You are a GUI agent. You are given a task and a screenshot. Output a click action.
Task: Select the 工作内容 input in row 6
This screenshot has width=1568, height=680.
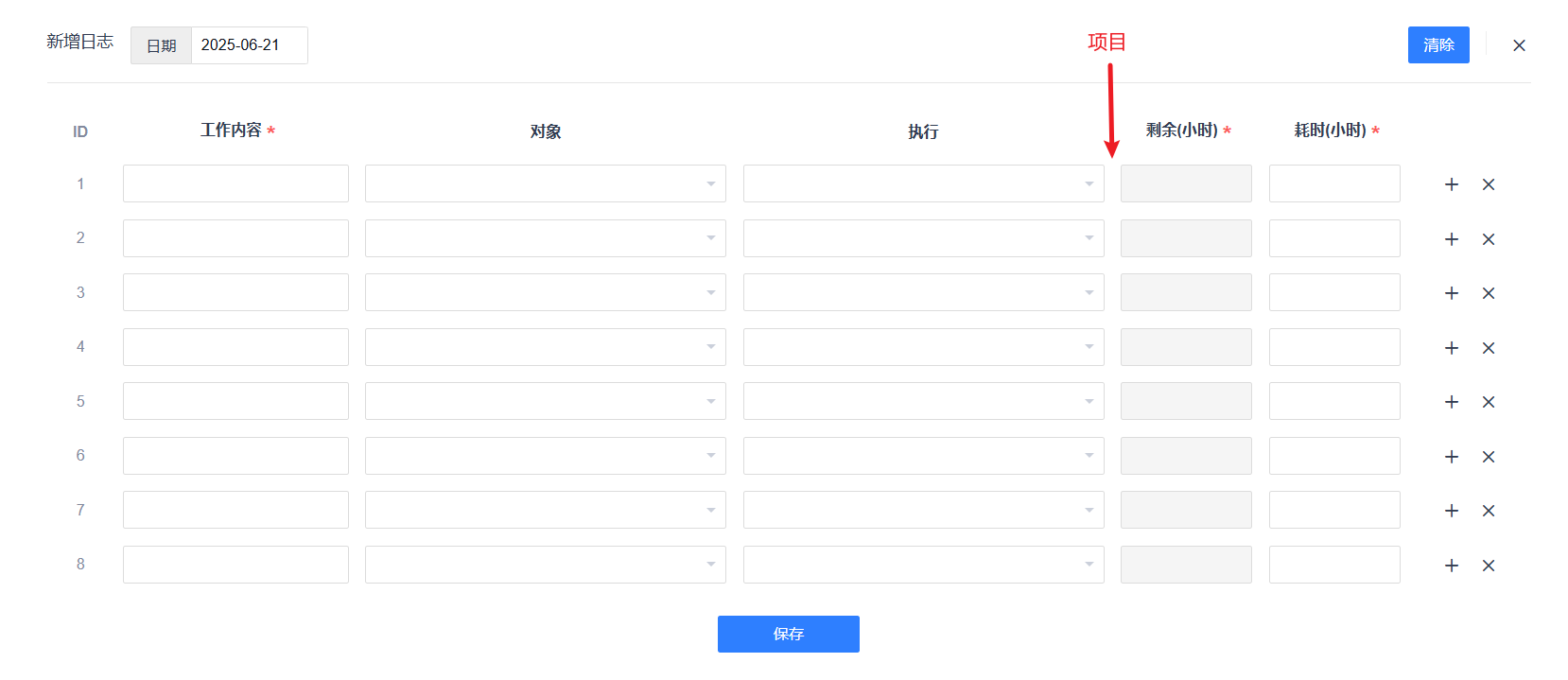click(235, 456)
